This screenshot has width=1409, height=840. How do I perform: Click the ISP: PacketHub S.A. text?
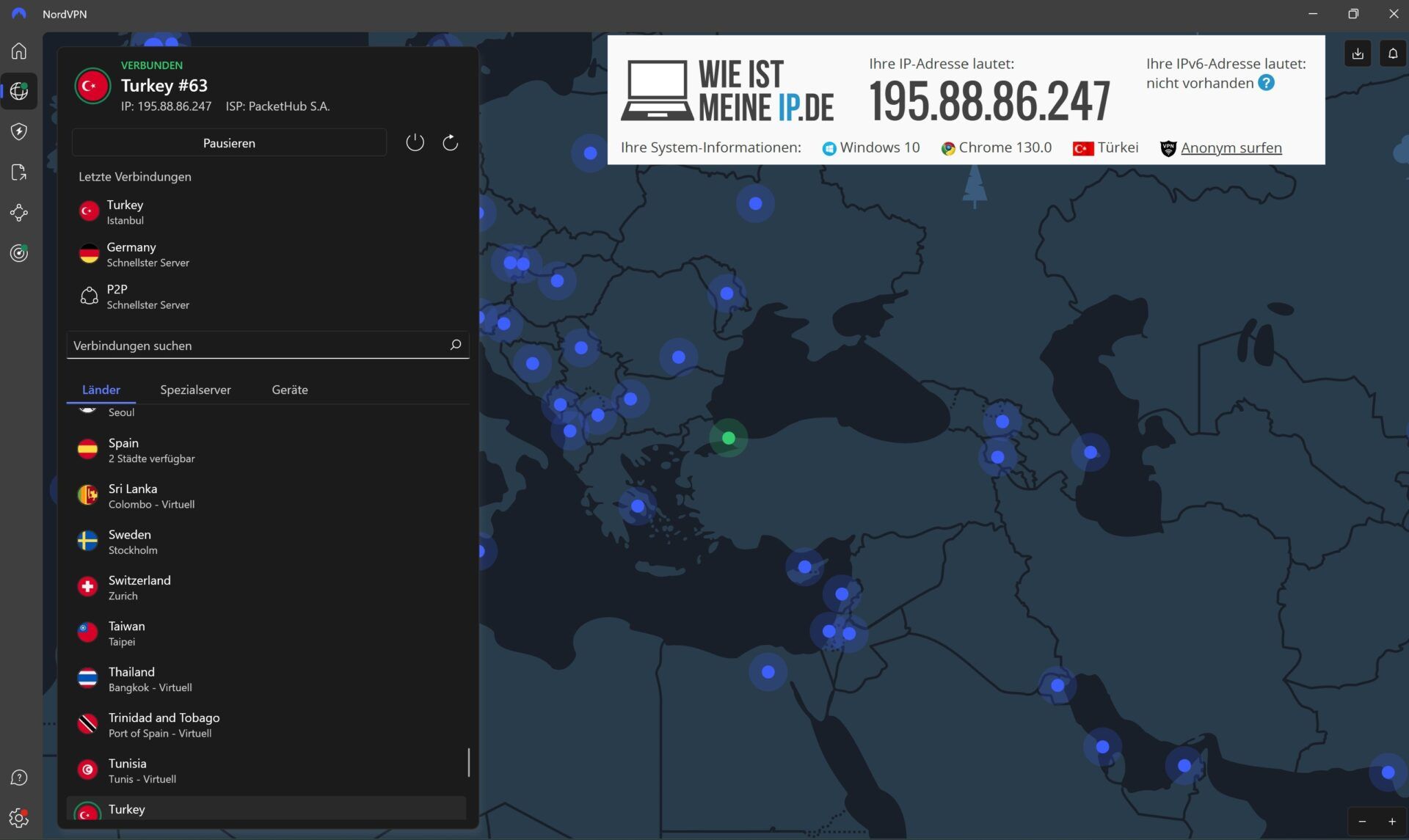pyautogui.click(x=278, y=106)
